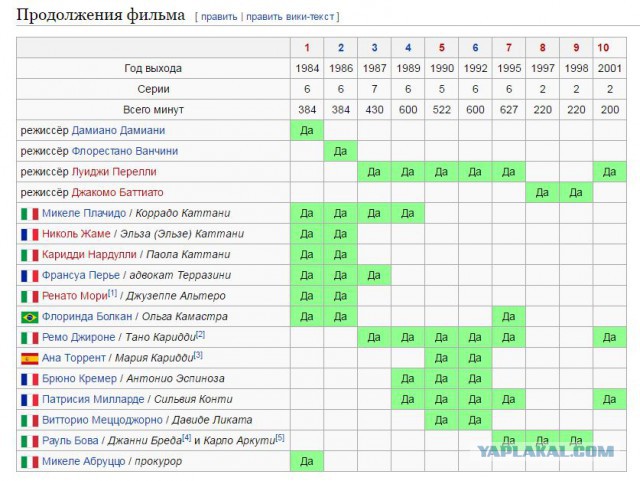Open Флорестано Ванчини director link

pos(125,151)
